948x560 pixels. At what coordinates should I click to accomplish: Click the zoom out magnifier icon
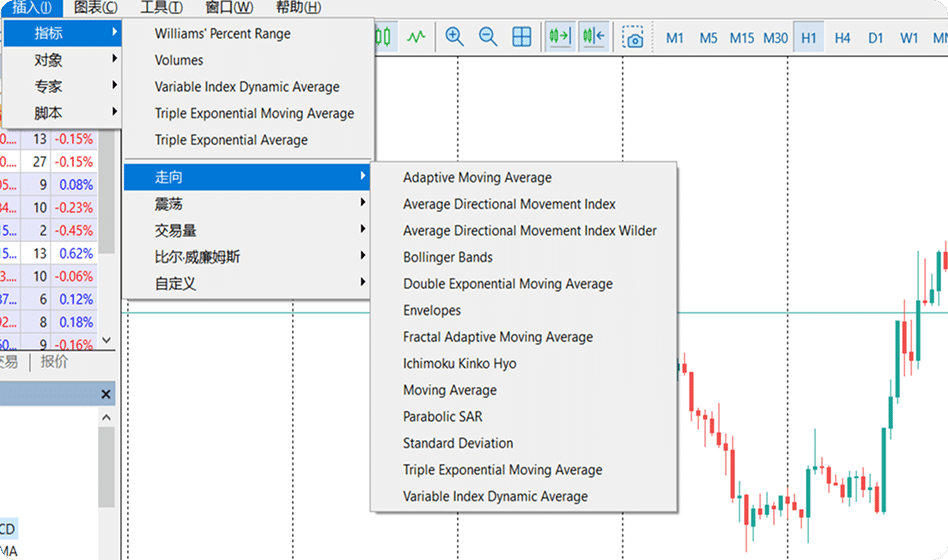pos(488,37)
